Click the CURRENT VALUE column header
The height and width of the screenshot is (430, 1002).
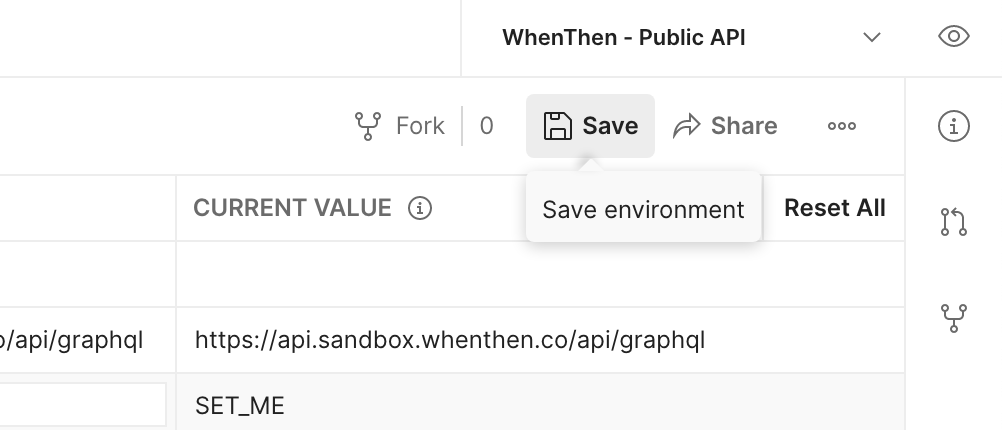pyautogui.click(x=292, y=208)
